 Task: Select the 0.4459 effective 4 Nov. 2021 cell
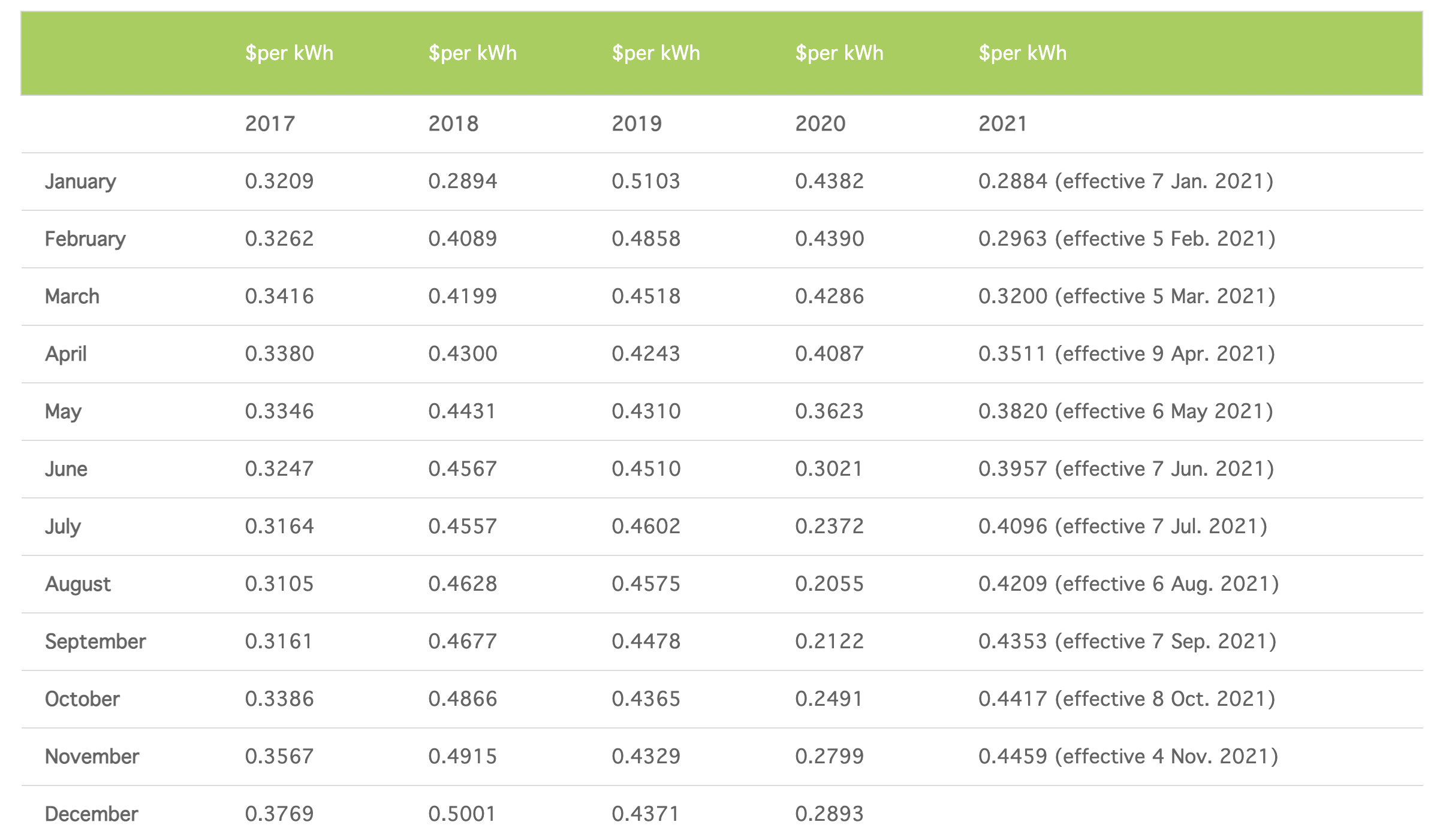click(1128, 756)
